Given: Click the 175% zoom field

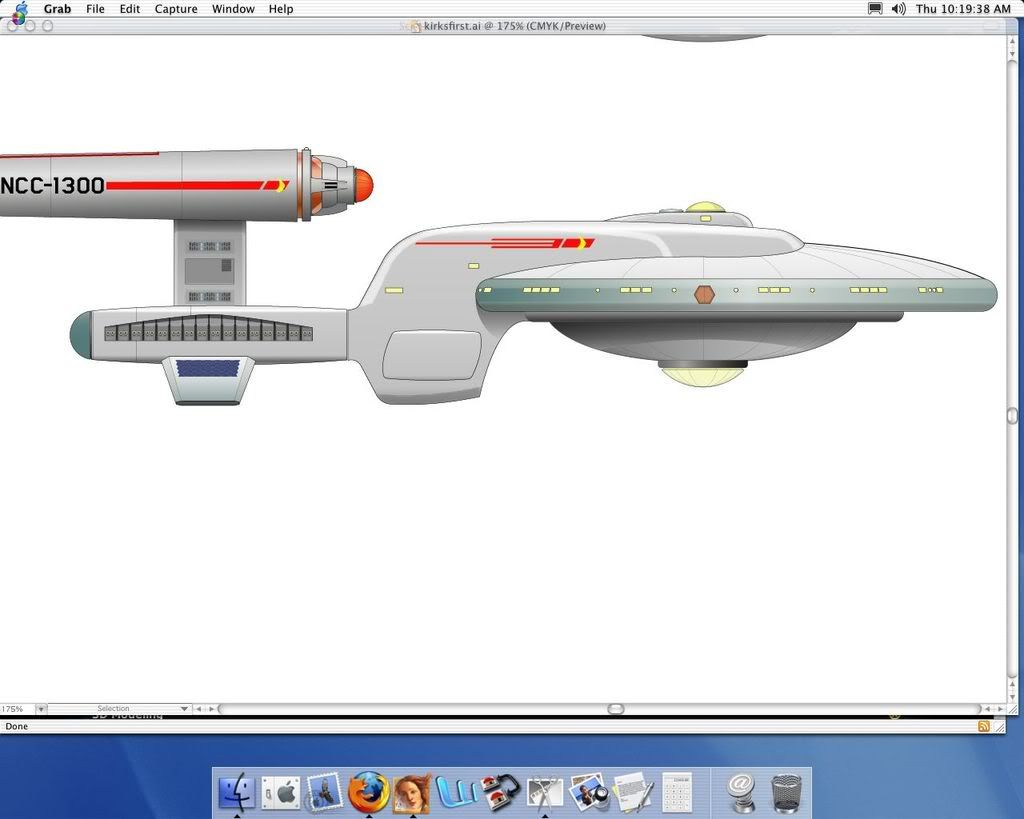Looking at the screenshot, I should 17,709.
